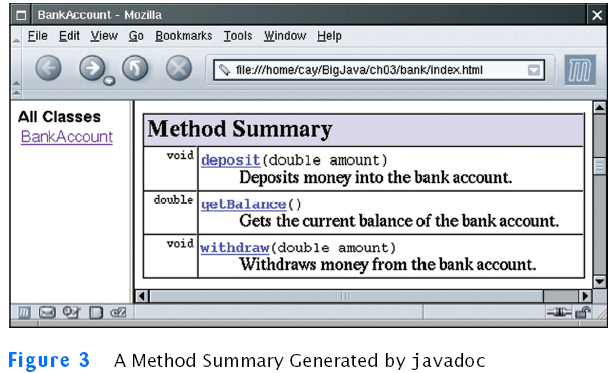The image size is (614, 373).
Task: Click the horizontal scrollbar right arrow
Action: click(585, 296)
